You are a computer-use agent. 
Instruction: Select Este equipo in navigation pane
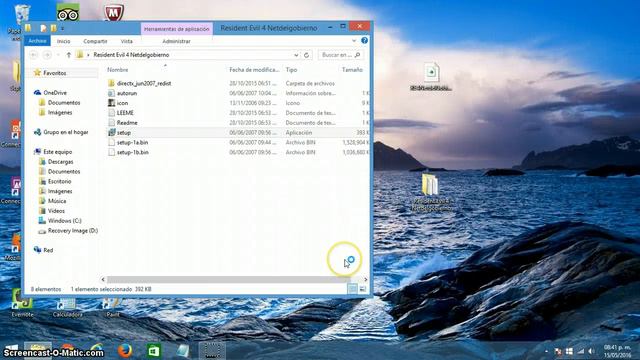(58, 151)
